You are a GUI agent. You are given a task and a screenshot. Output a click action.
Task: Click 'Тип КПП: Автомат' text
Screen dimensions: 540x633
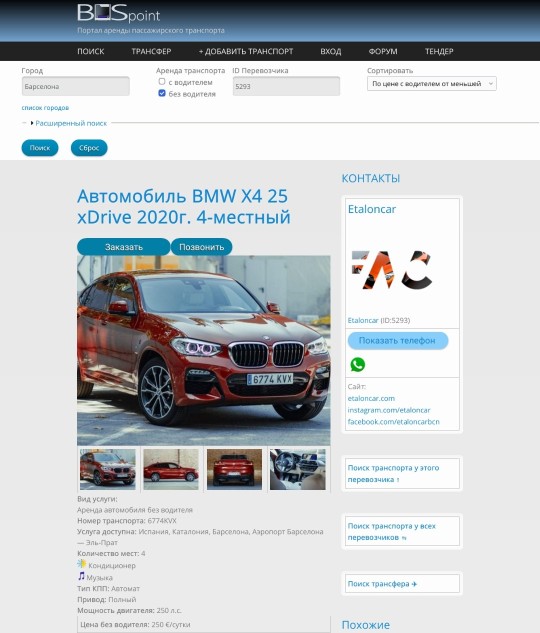109,589
